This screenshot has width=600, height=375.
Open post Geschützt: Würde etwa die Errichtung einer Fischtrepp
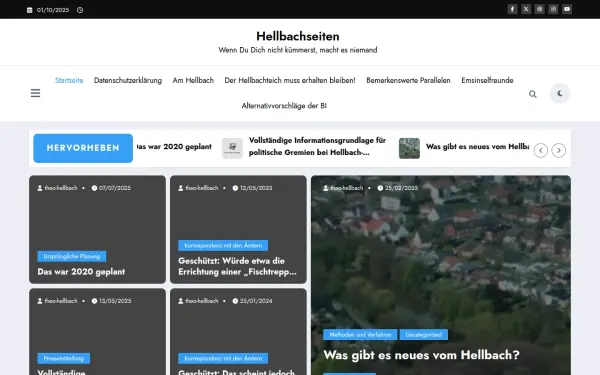click(237, 266)
